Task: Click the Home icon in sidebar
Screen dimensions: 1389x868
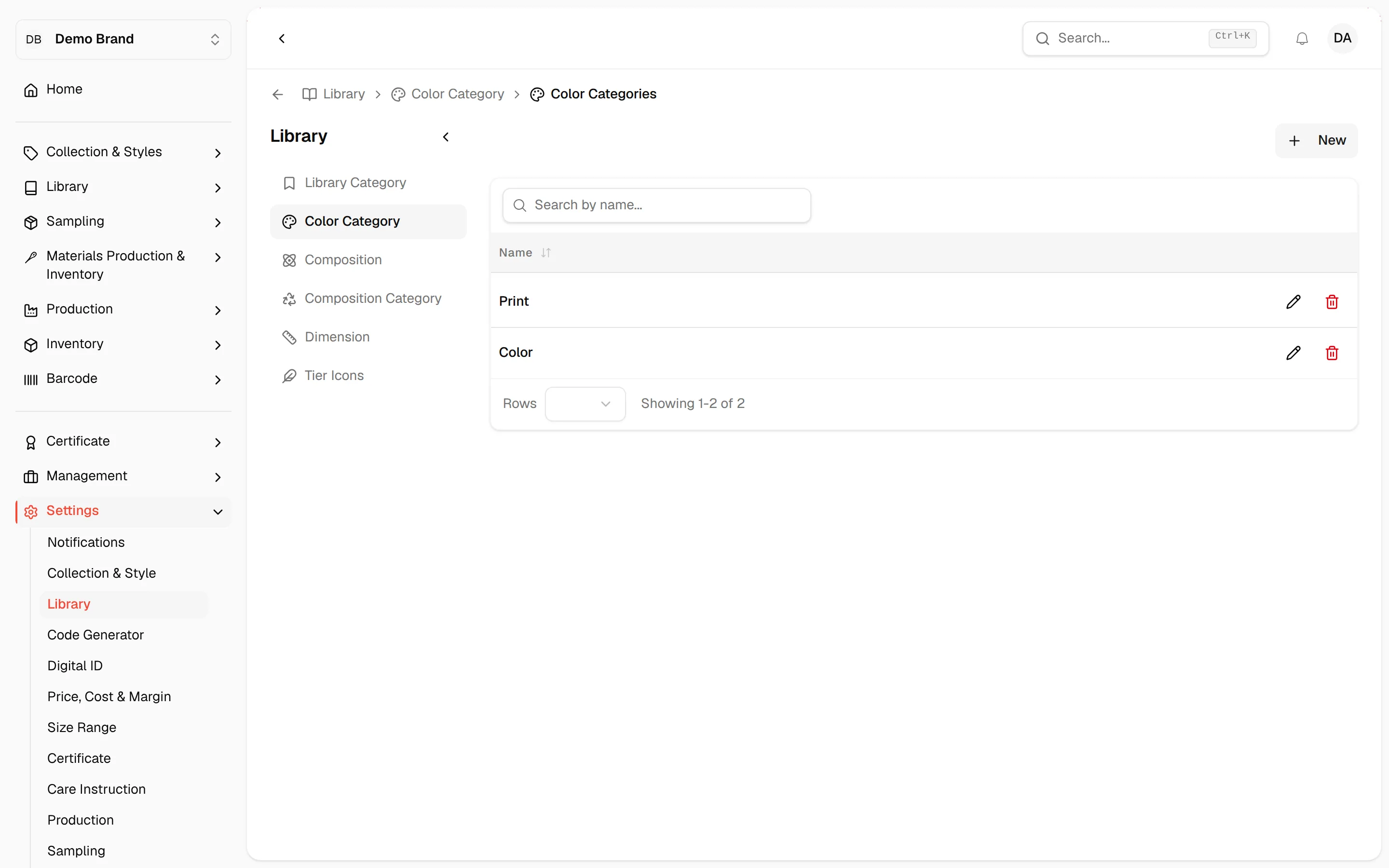Action: click(x=31, y=90)
